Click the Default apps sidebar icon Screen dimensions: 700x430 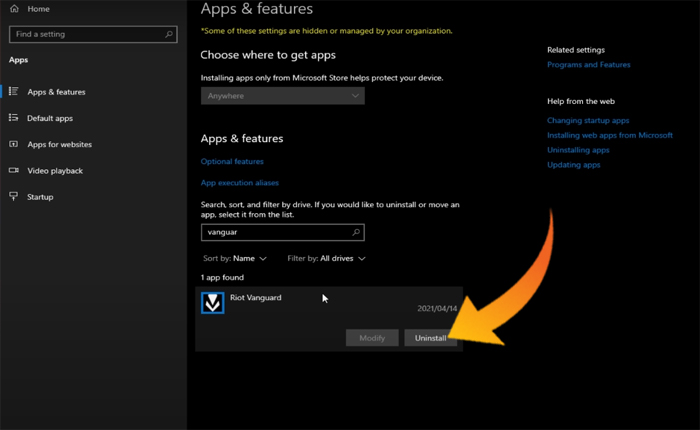pos(14,118)
